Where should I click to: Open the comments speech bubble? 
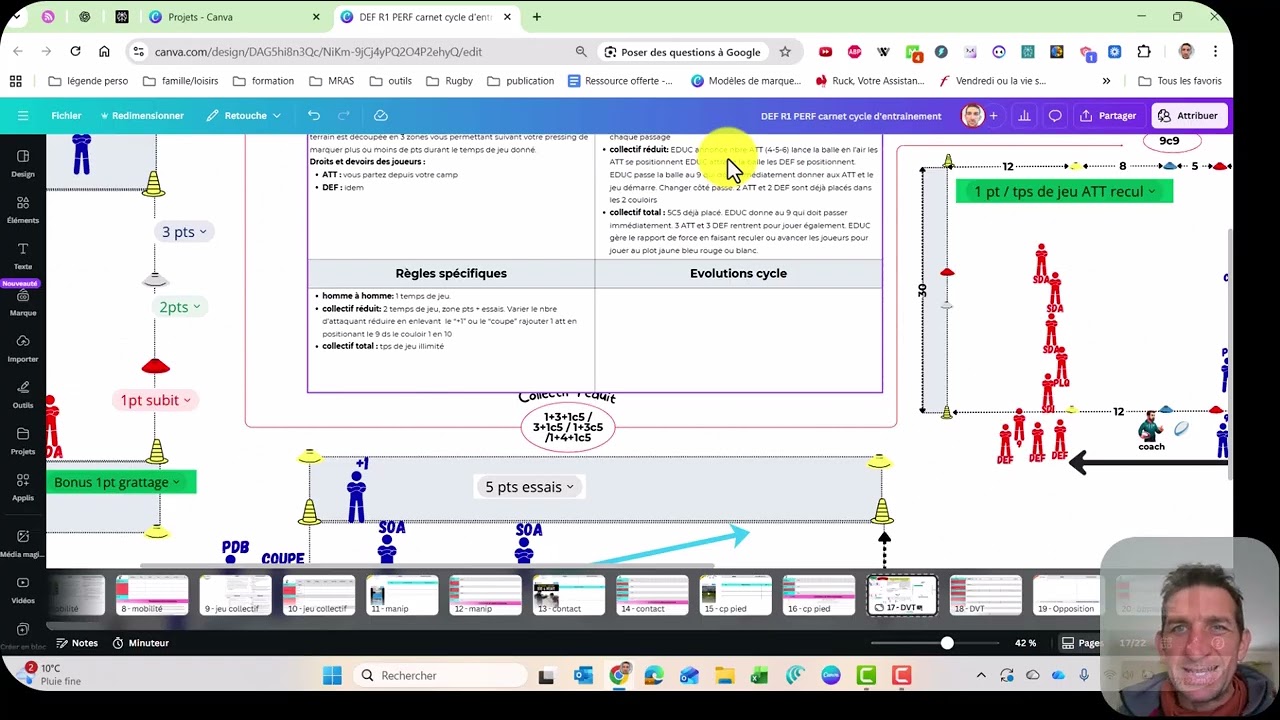[1055, 116]
